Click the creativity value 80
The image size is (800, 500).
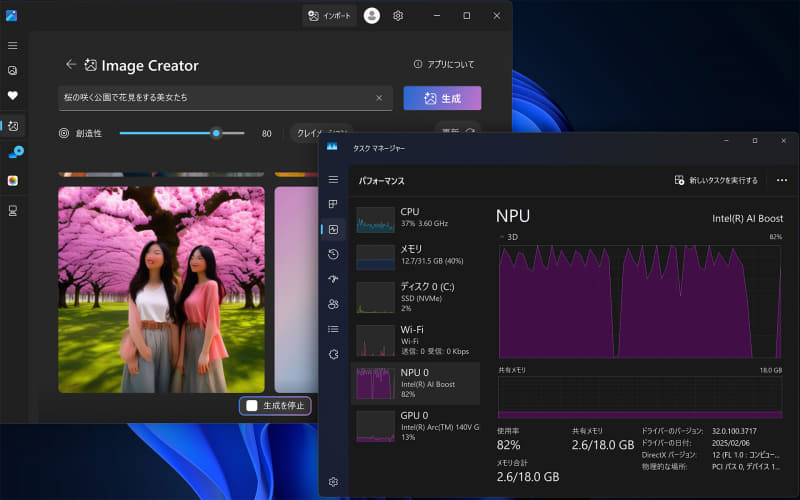point(266,134)
